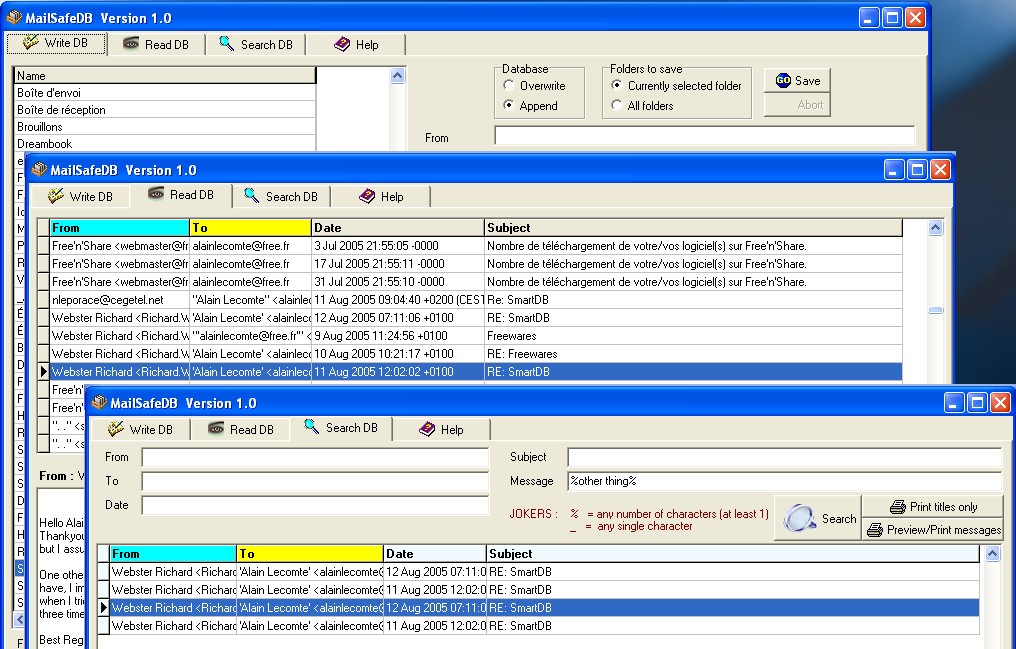This screenshot has width=1016, height=649.
Task: Click Search DB tab in front window
Action: [341, 428]
